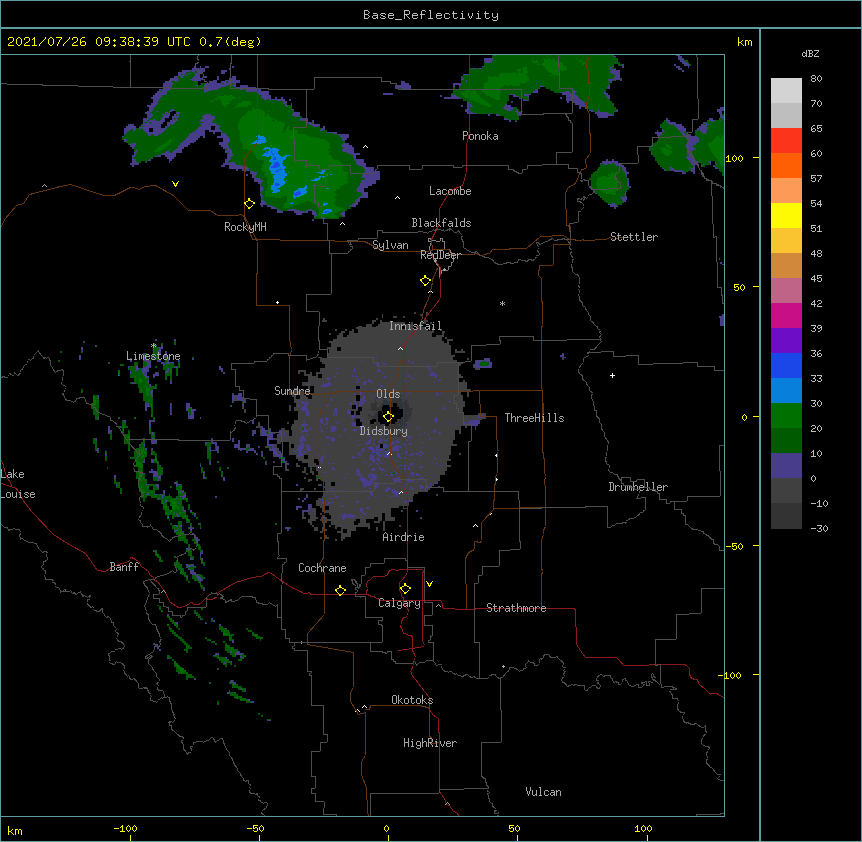Select the Vulcan label
This screenshot has width=862, height=842.
point(543,792)
